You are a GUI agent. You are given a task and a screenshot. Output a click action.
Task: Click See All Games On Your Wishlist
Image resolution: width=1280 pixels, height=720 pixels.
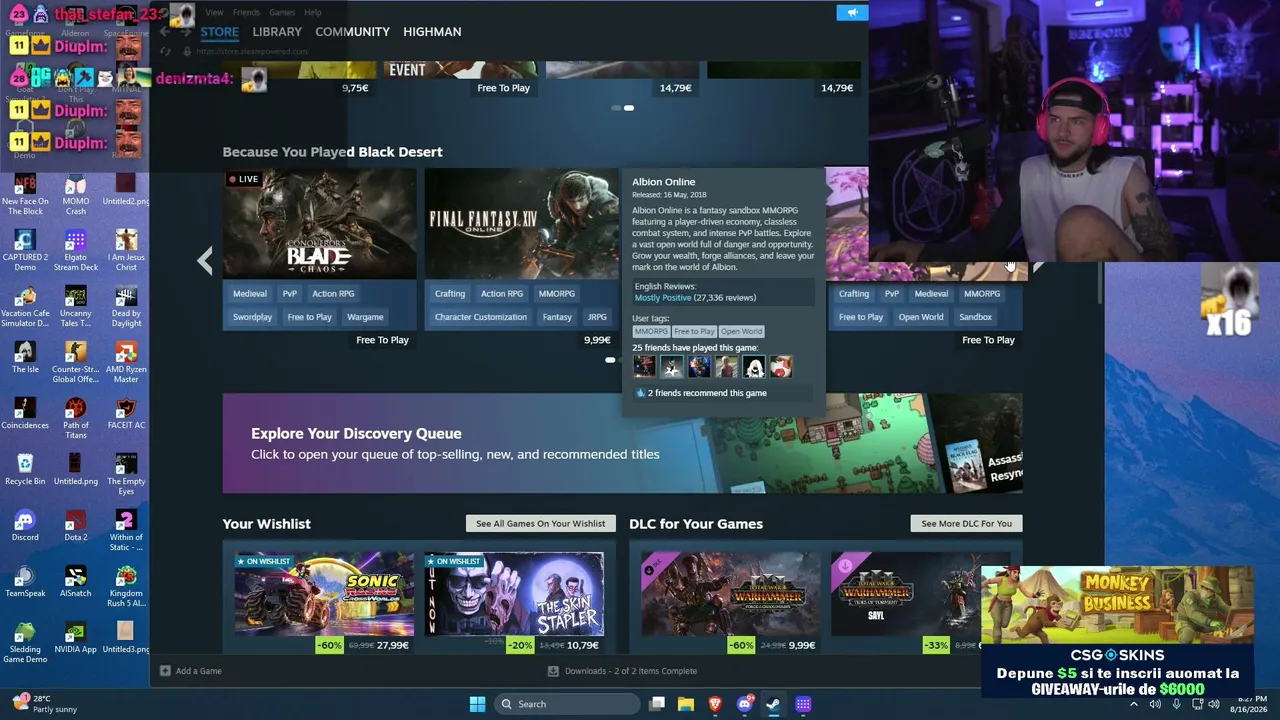coord(541,523)
